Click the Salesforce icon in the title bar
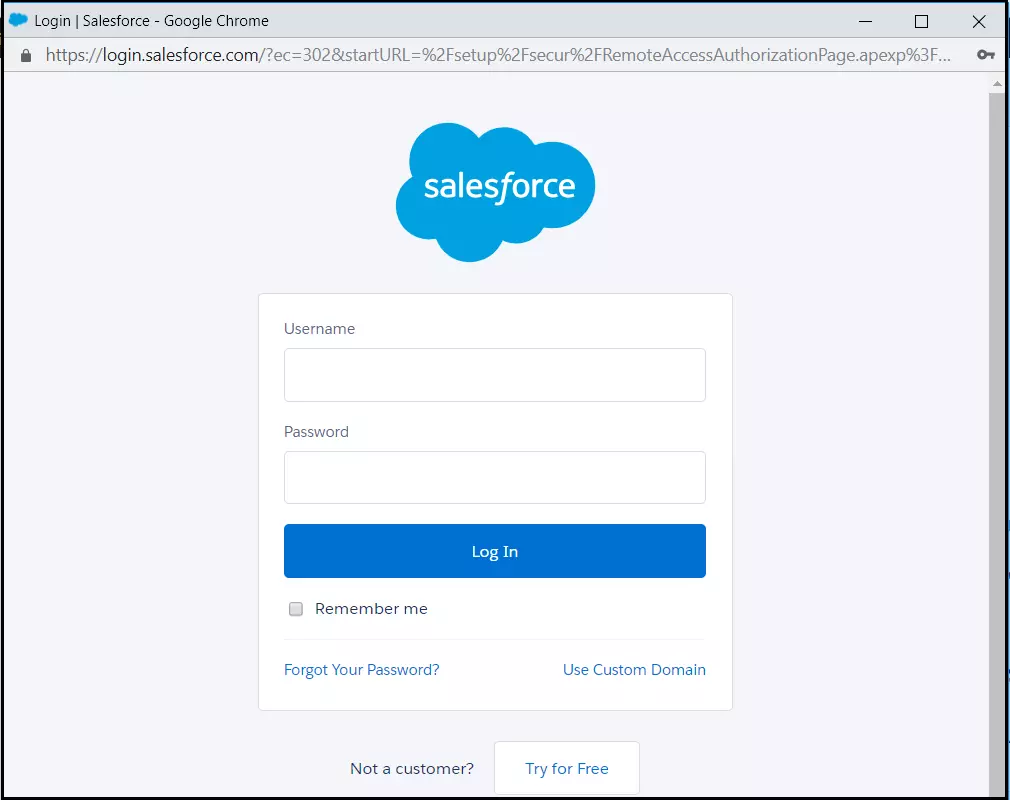This screenshot has height=800, width=1010. (x=17, y=20)
